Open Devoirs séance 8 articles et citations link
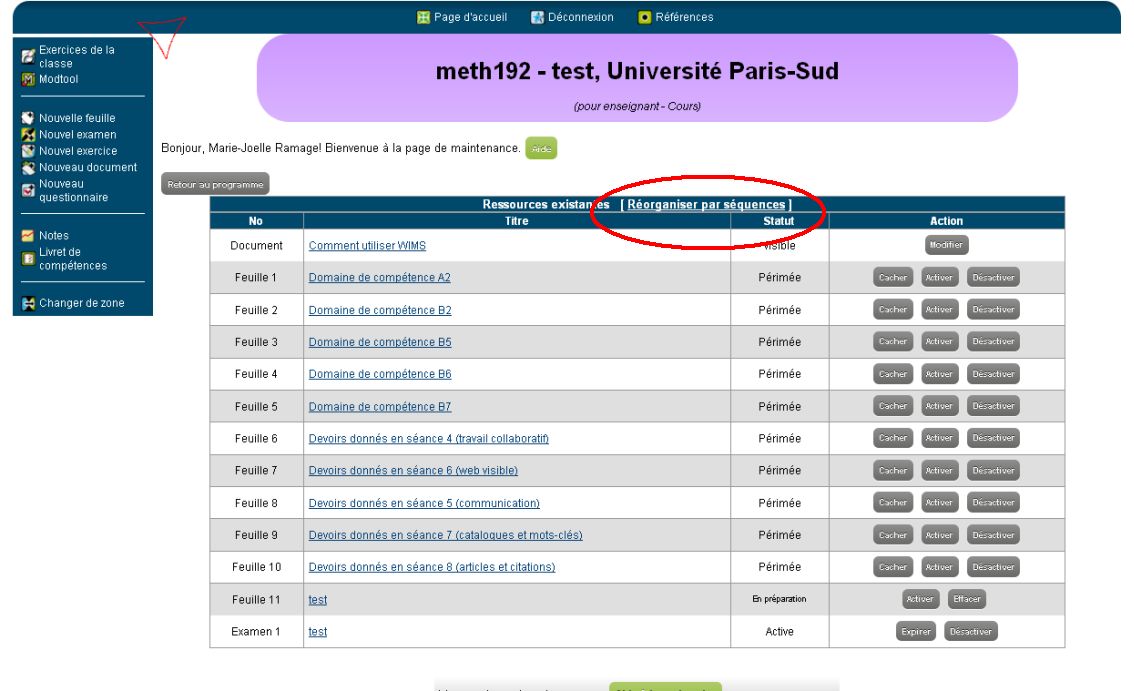 432,567
